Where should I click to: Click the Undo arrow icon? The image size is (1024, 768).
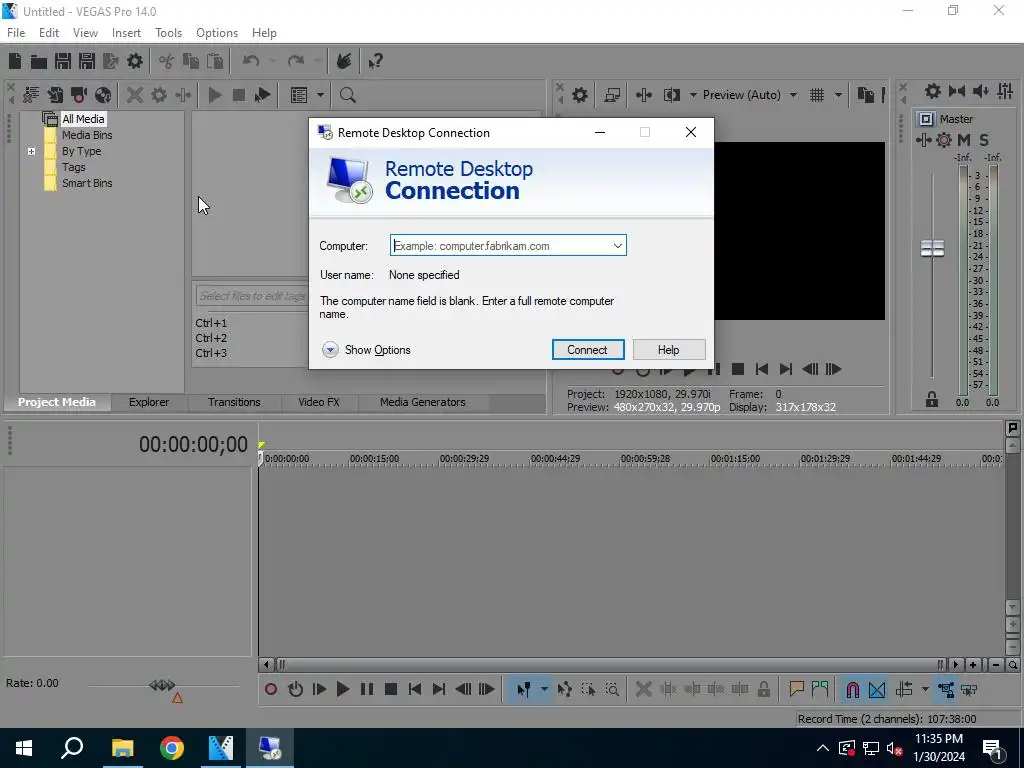click(251, 61)
